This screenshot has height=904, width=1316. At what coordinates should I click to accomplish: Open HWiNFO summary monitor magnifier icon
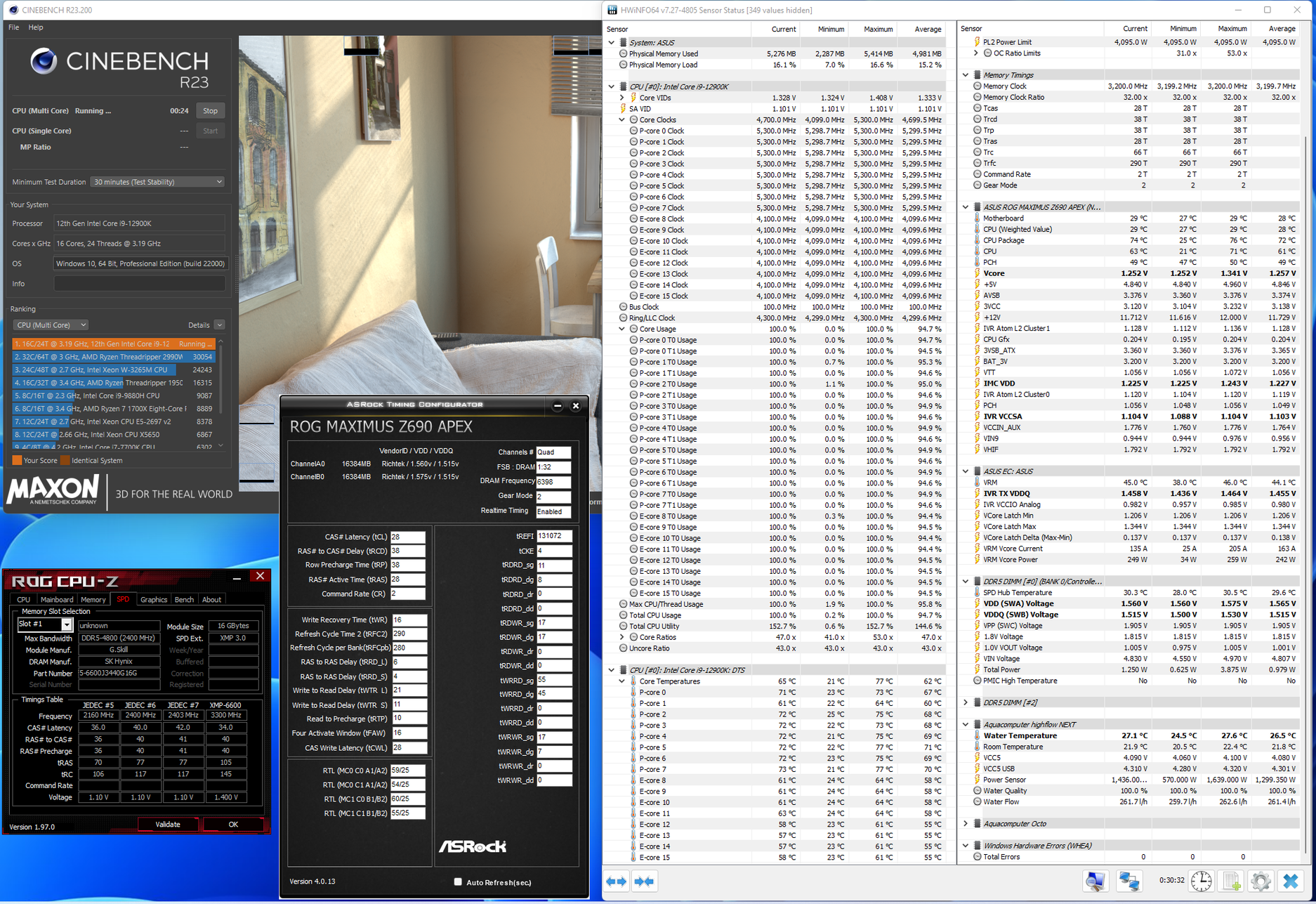[x=1095, y=881]
